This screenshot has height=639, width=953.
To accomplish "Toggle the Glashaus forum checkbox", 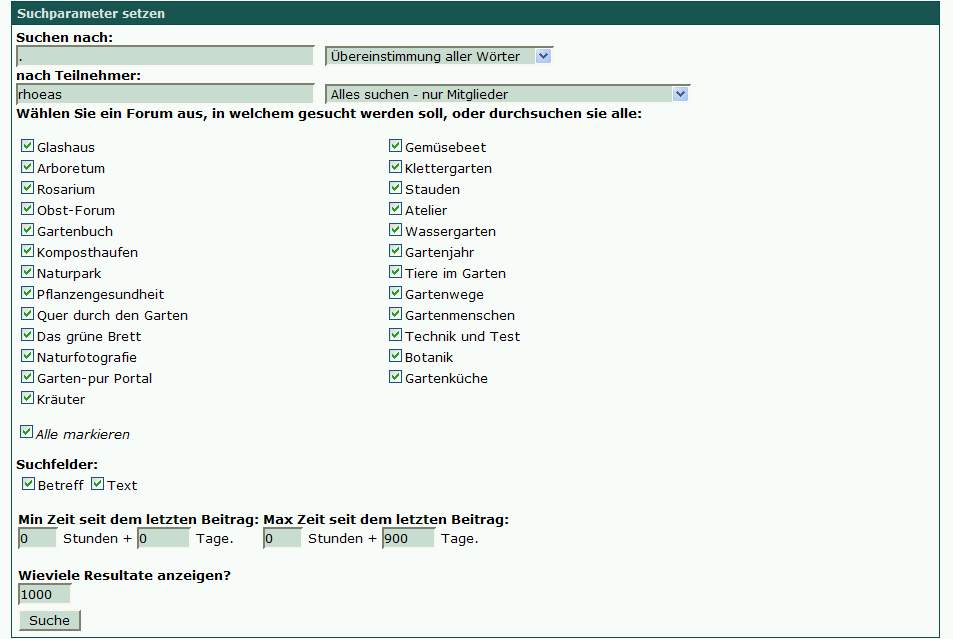I will (x=27, y=146).
